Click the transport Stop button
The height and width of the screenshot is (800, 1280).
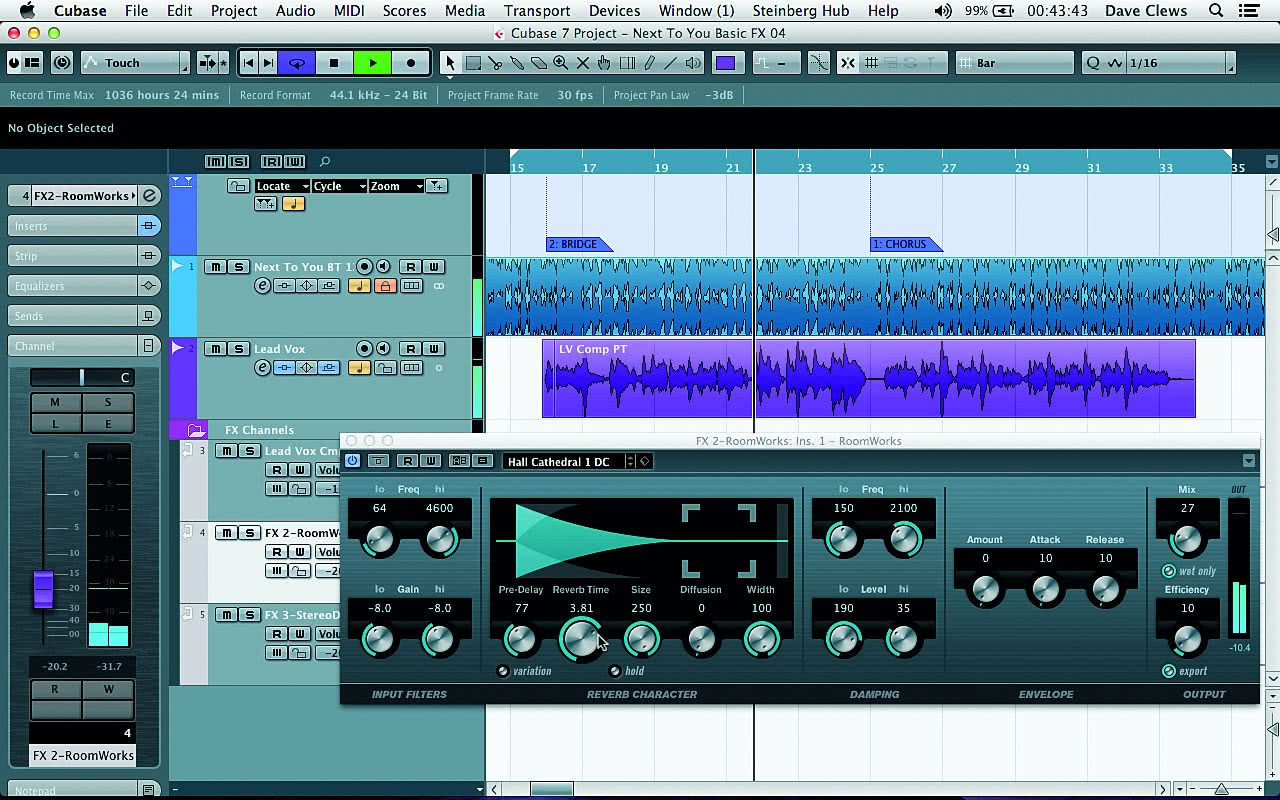point(334,63)
